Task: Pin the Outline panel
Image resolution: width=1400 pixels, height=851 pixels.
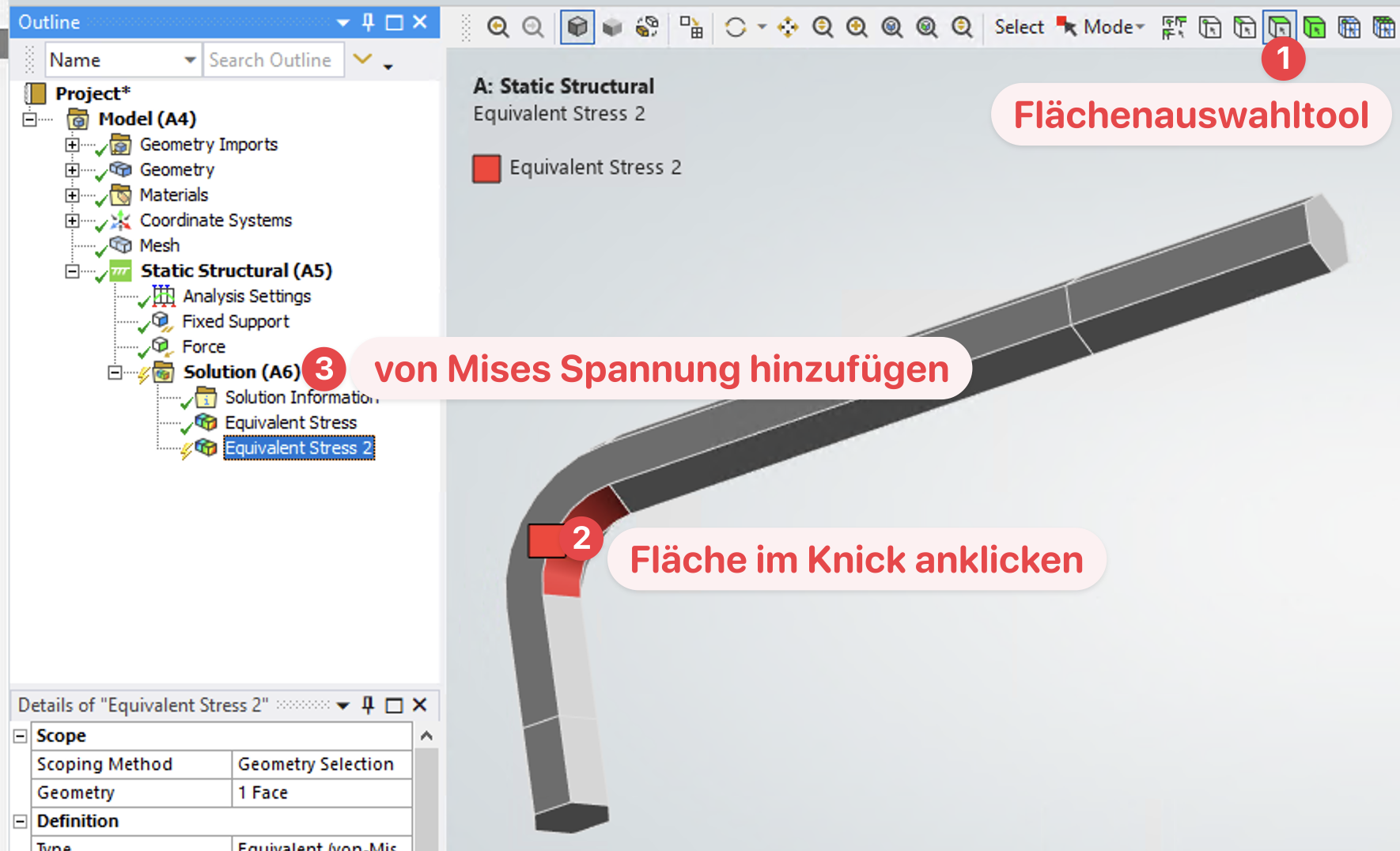Action: point(367,22)
